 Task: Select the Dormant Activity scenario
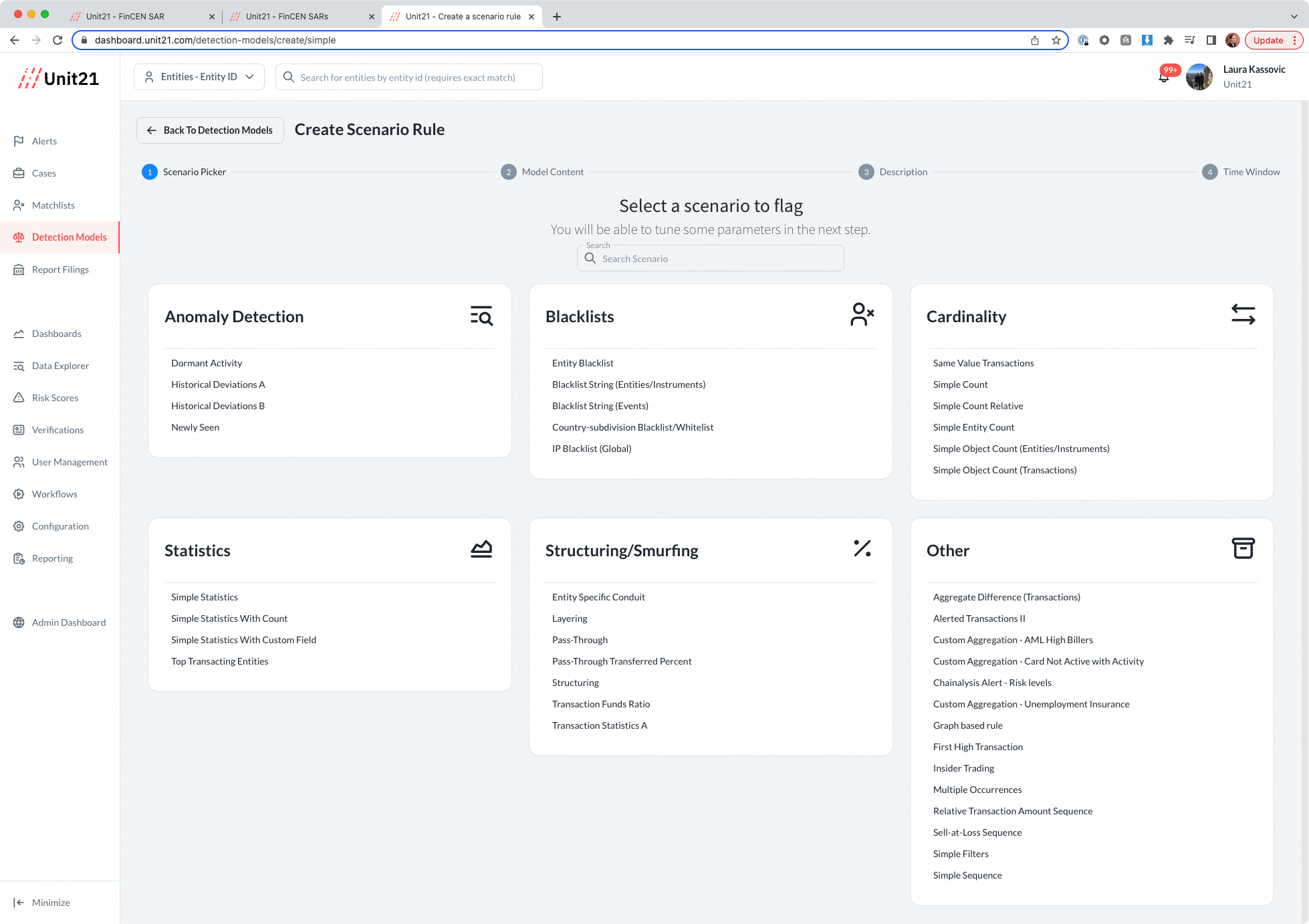[207, 363]
